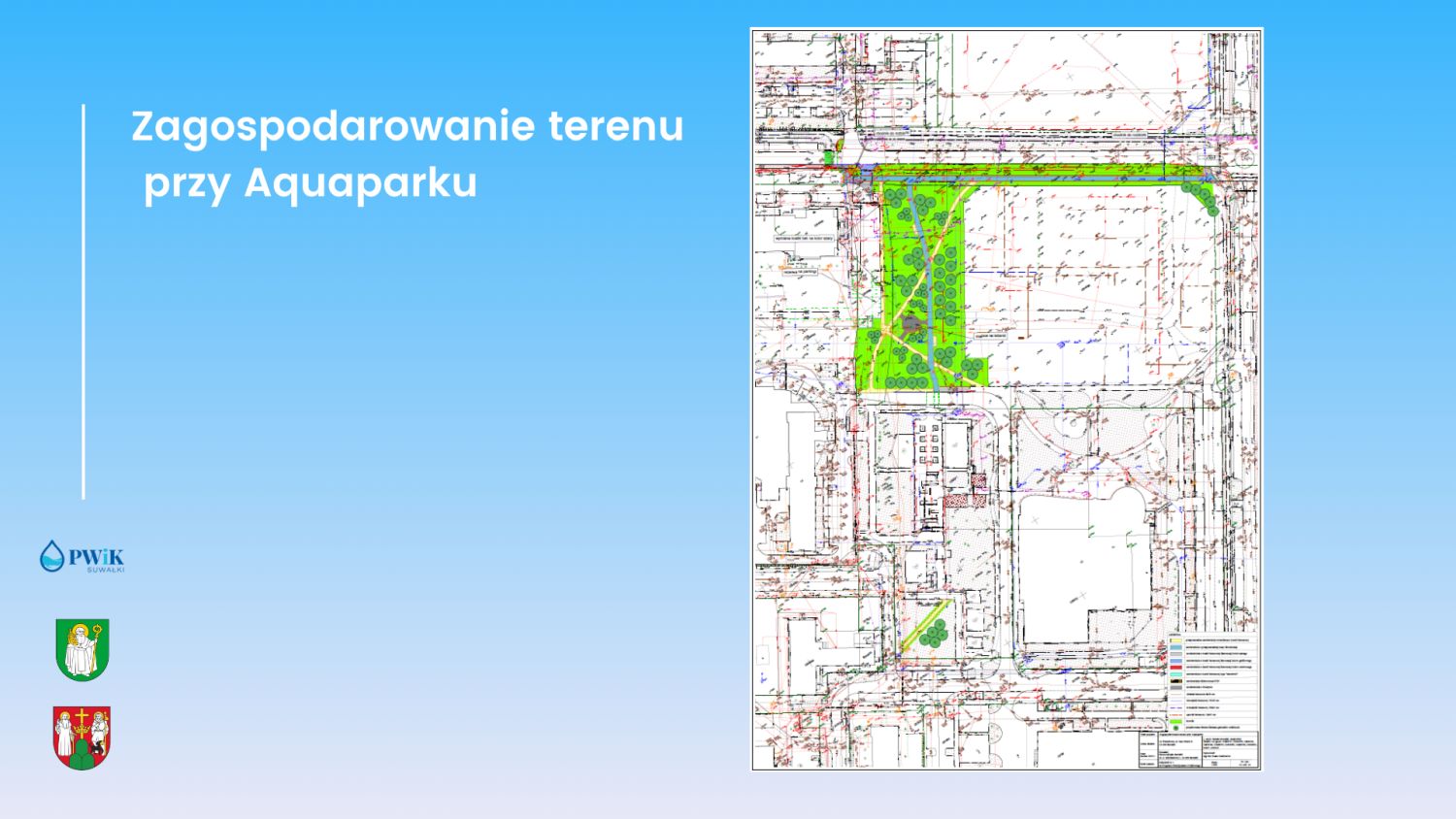Click the diagonal yellow-green path in the lower square

(917, 629)
